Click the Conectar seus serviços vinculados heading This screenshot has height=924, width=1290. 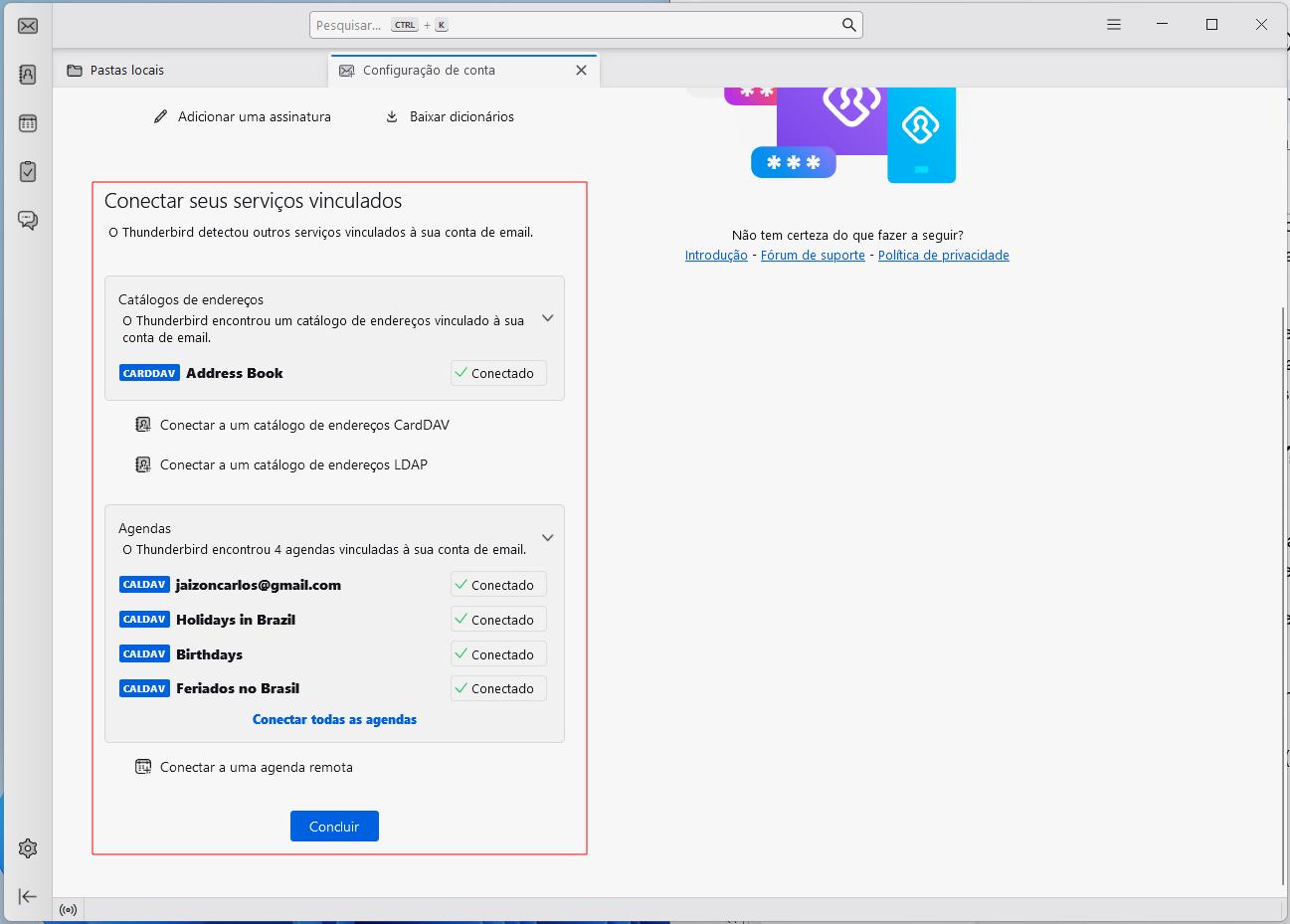pos(254,201)
